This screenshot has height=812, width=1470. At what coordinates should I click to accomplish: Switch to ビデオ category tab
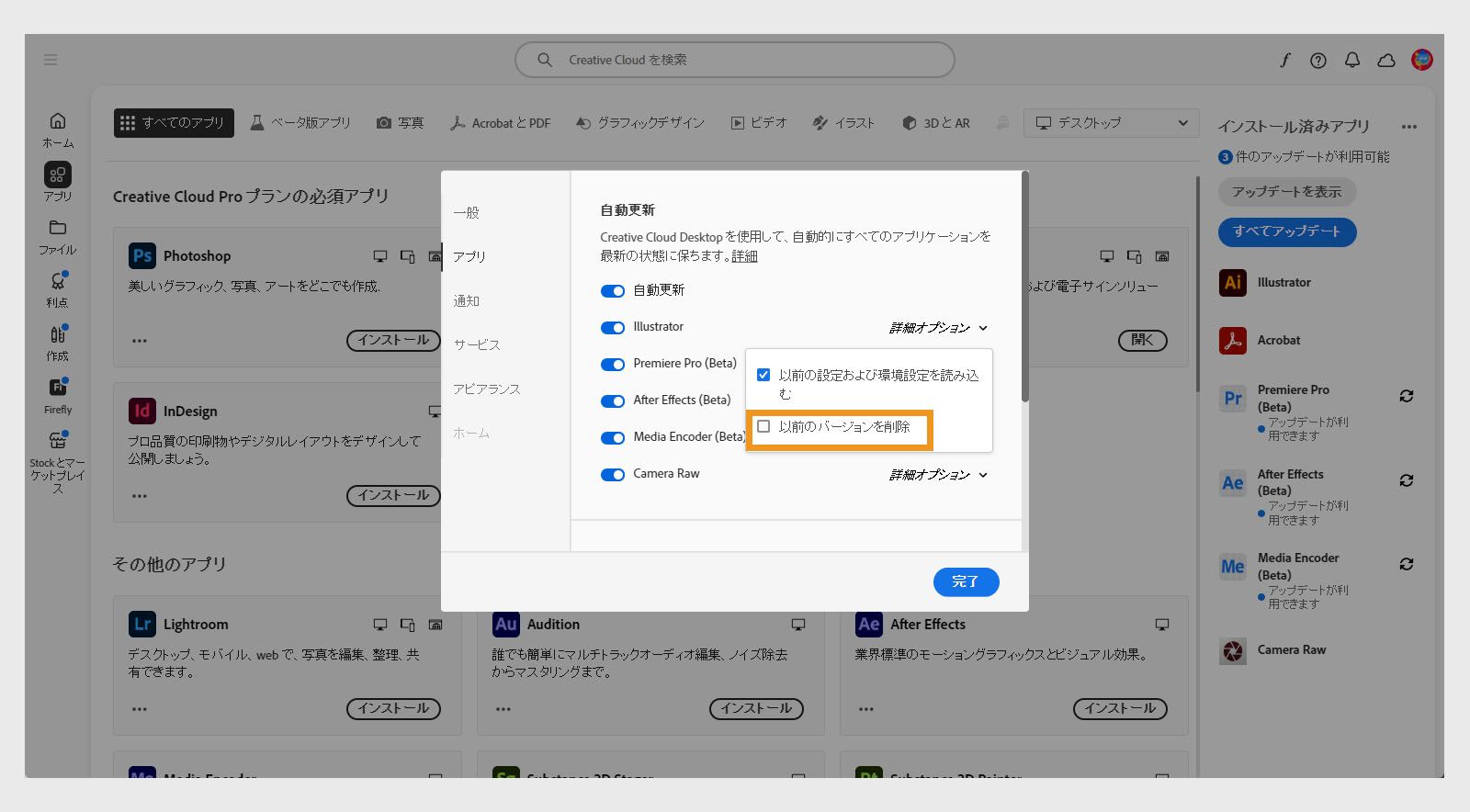click(759, 123)
